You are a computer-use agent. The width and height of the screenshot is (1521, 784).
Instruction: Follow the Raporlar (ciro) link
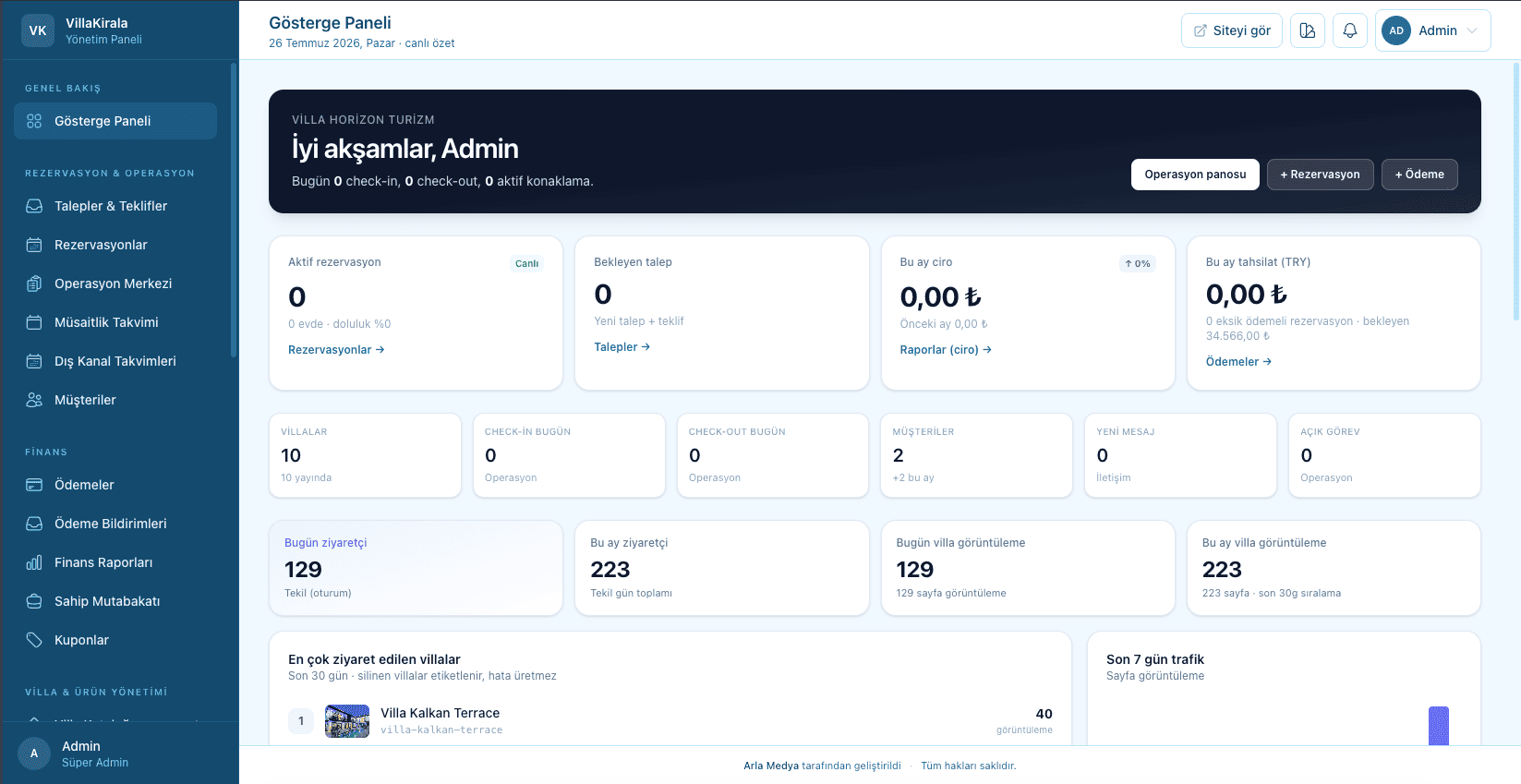tap(946, 350)
